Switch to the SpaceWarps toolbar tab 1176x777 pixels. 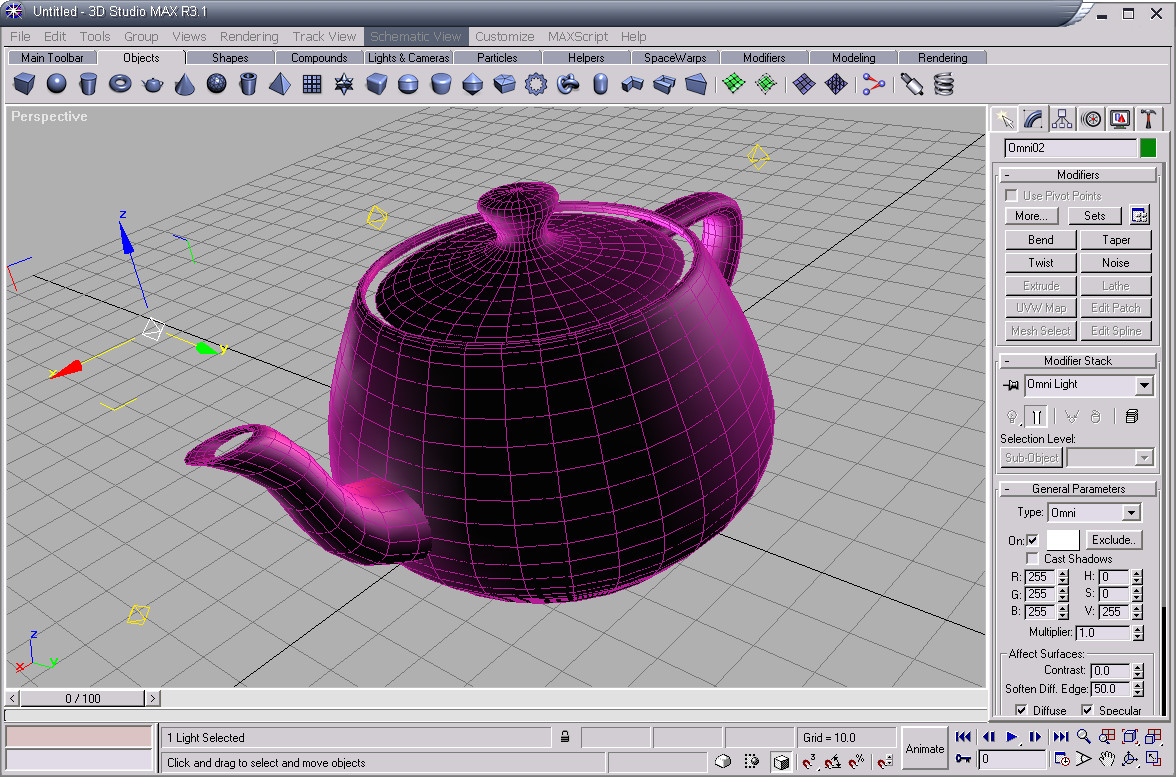[x=675, y=58]
